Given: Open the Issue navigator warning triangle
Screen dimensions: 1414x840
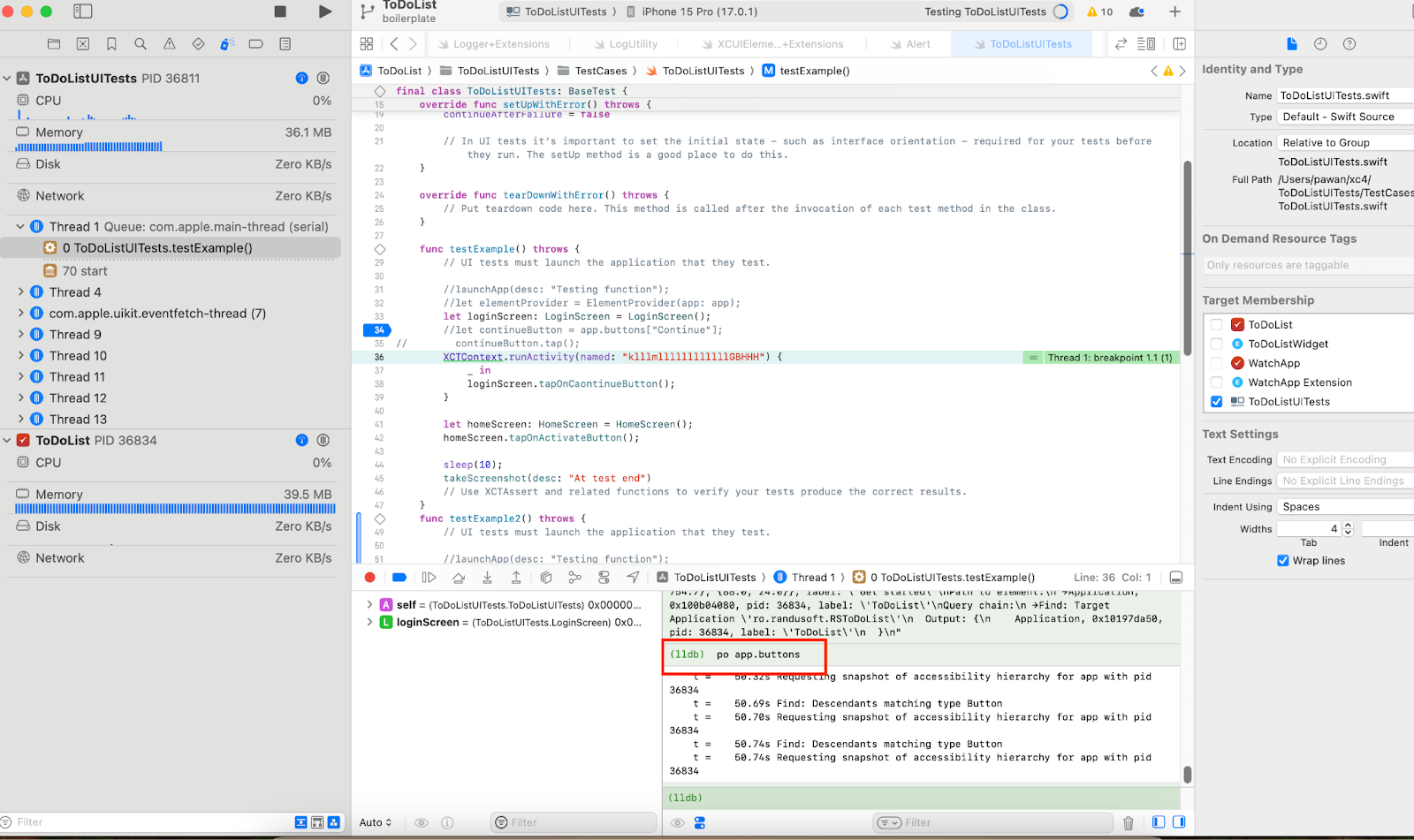Looking at the screenshot, I should pos(170,44).
